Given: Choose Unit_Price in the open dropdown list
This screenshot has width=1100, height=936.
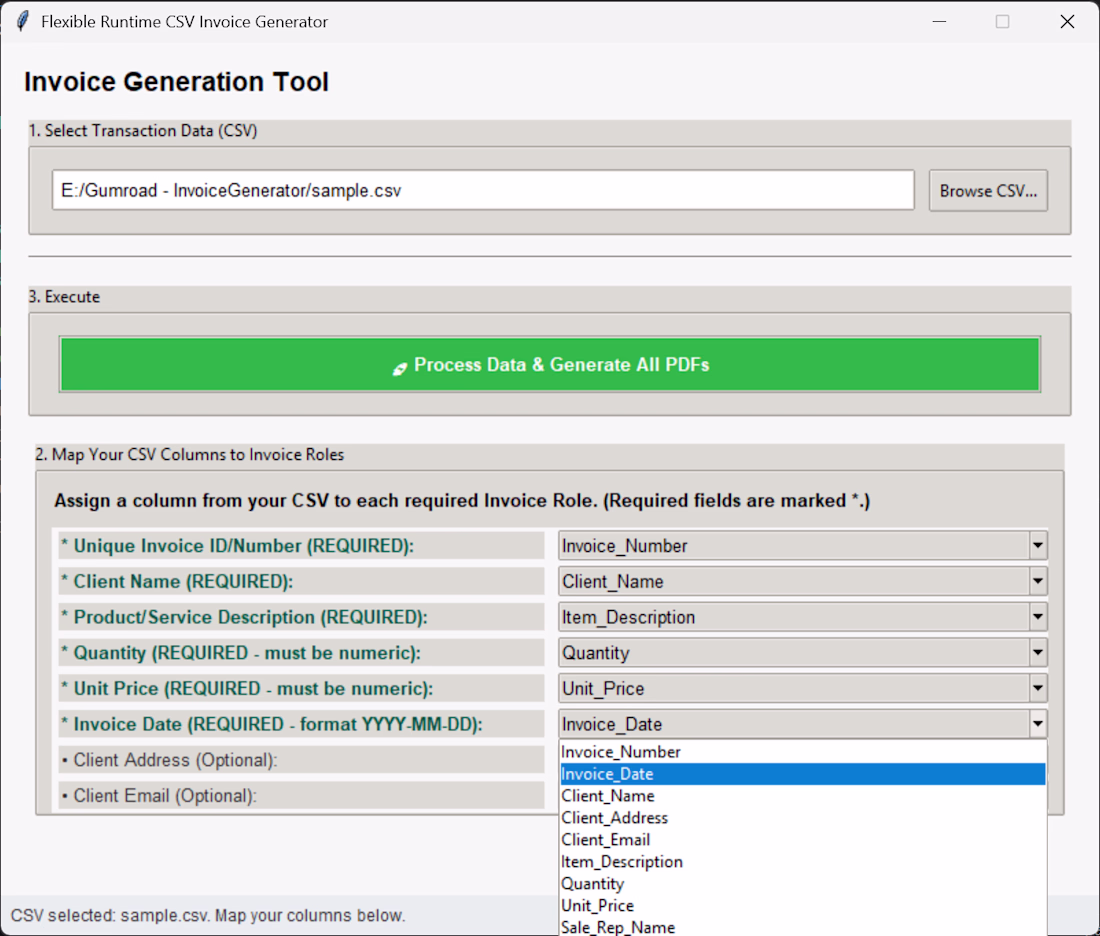Looking at the screenshot, I should click(x=803, y=906).
